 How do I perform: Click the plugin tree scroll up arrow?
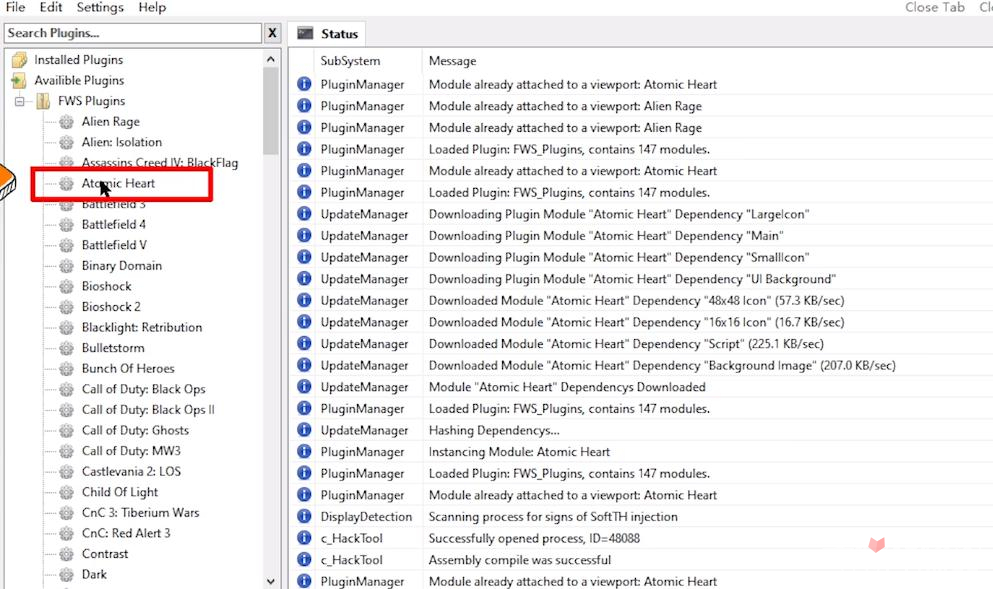click(x=271, y=60)
